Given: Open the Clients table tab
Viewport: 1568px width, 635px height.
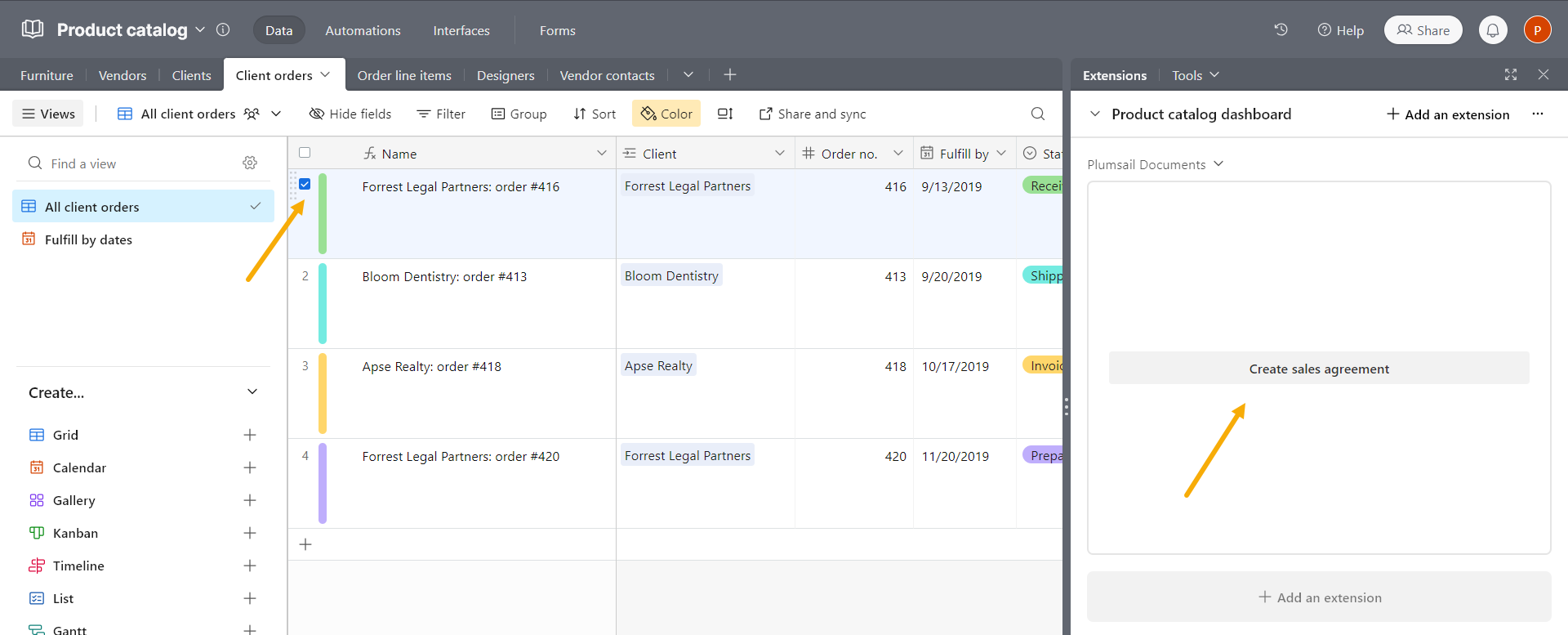Looking at the screenshot, I should (x=191, y=75).
